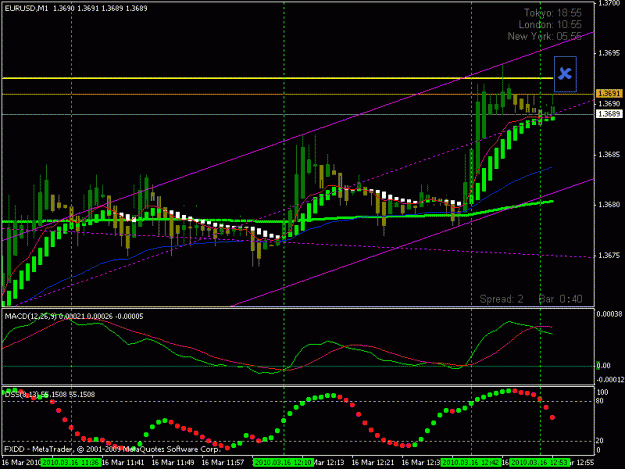Click the green 2010.03.16 11:36 time marker
The image size is (625, 469).
(x=71, y=463)
